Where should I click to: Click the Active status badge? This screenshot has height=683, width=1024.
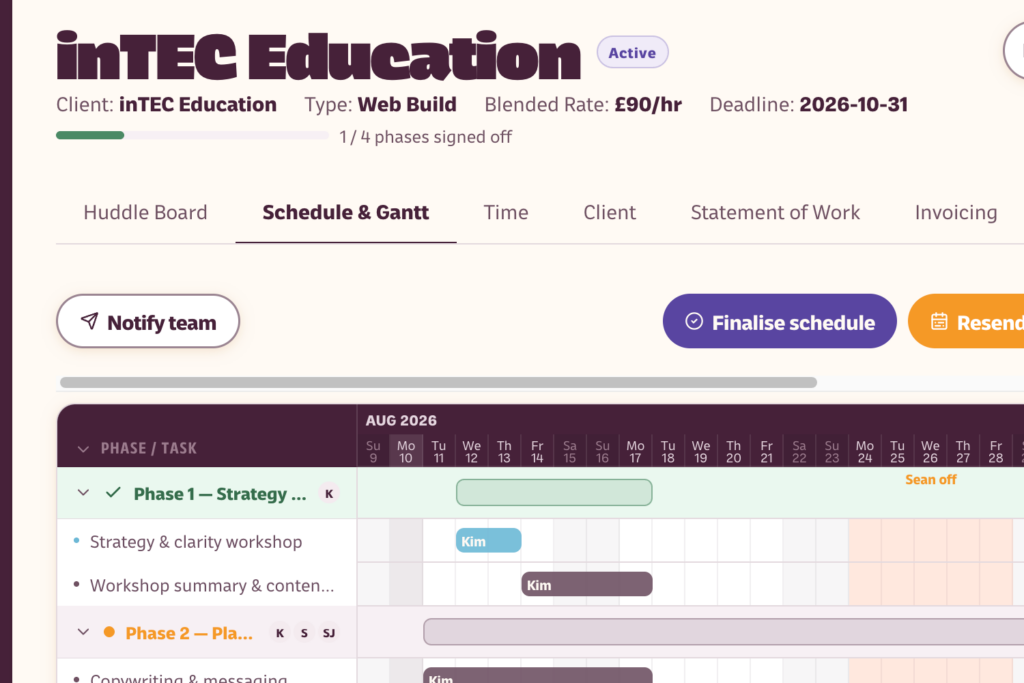point(632,52)
